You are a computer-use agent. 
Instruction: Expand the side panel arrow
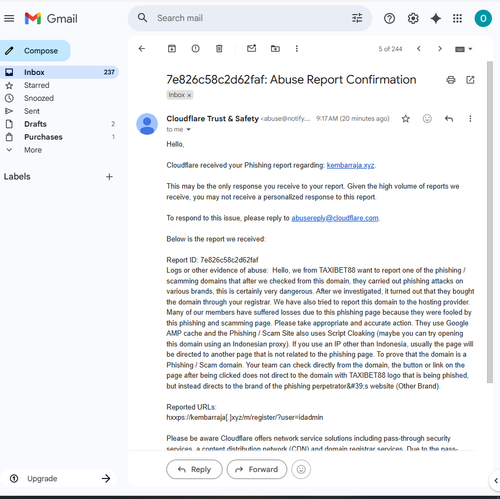[496, 481]
